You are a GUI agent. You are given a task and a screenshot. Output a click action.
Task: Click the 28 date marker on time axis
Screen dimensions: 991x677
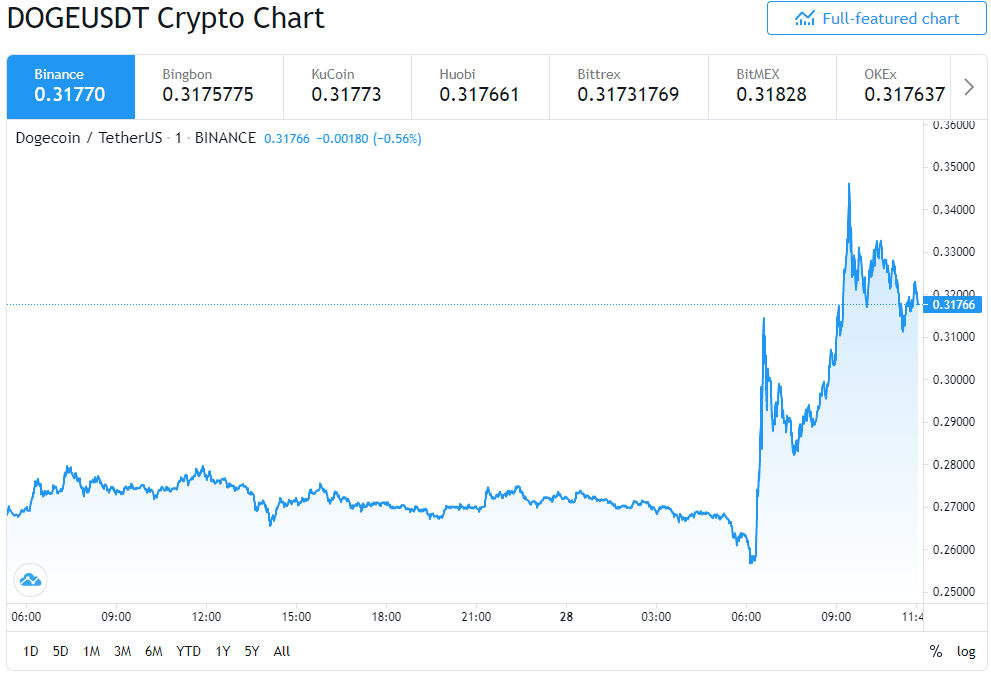pos(566,616)
